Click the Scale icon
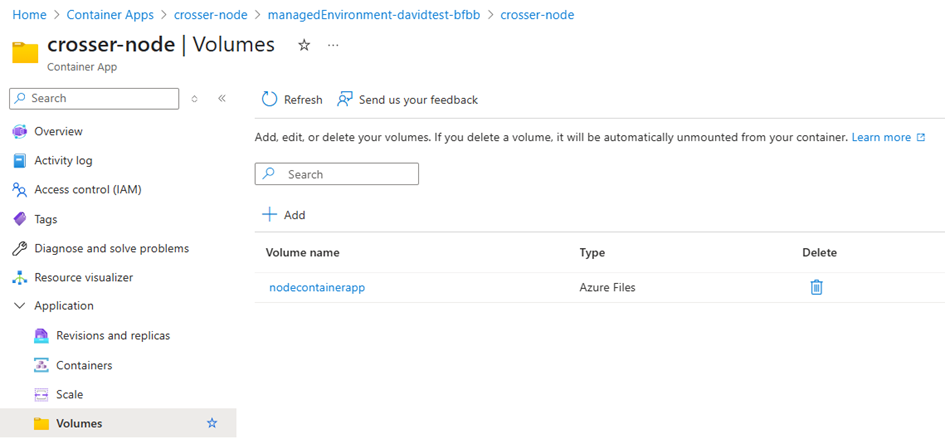 tap(41, 395)
